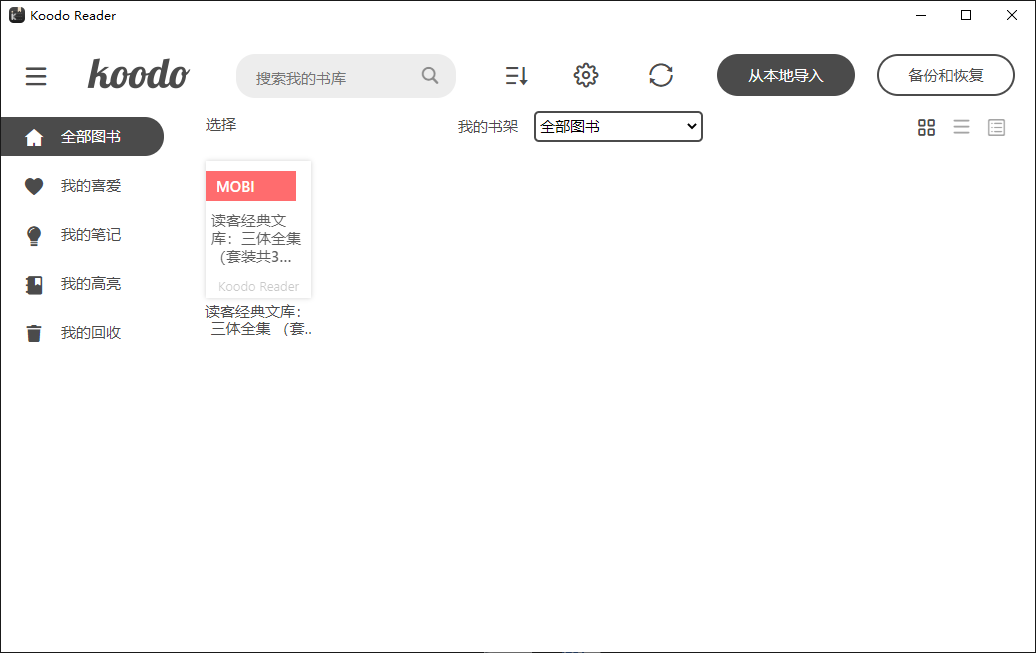Open the book sorting options
The height and width of the screenshot is (653, 1036).
coord(516,75)
